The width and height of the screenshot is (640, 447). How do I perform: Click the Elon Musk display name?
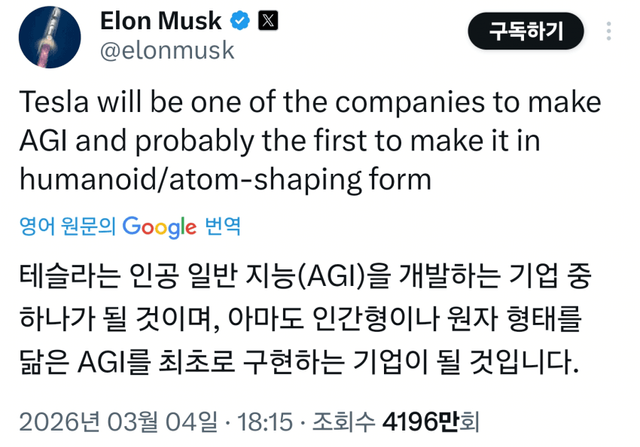pyautogui.click(x=164, y=21)
